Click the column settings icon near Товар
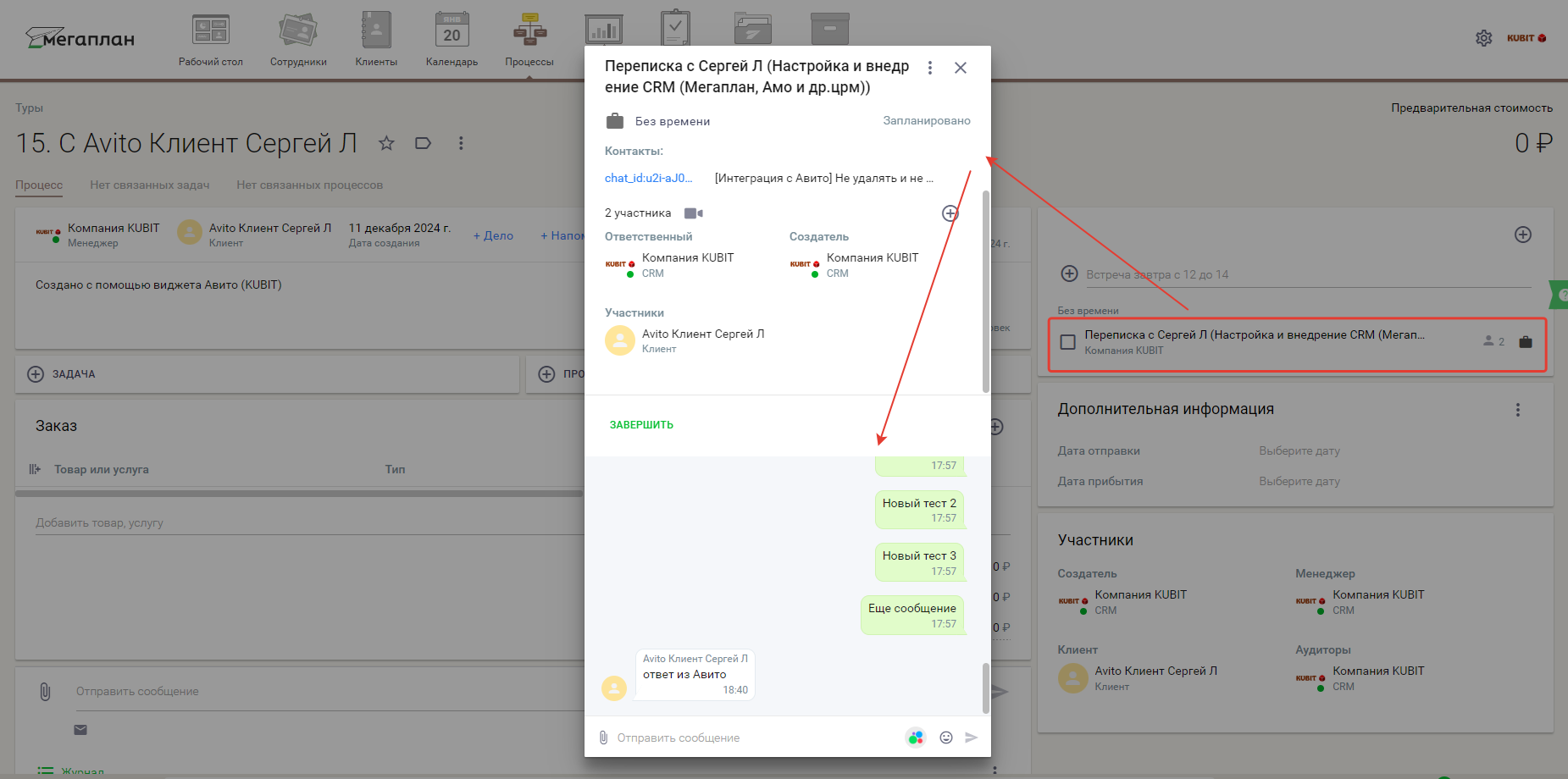Screen dimensions: 1568x779 (x=35, y=469)
